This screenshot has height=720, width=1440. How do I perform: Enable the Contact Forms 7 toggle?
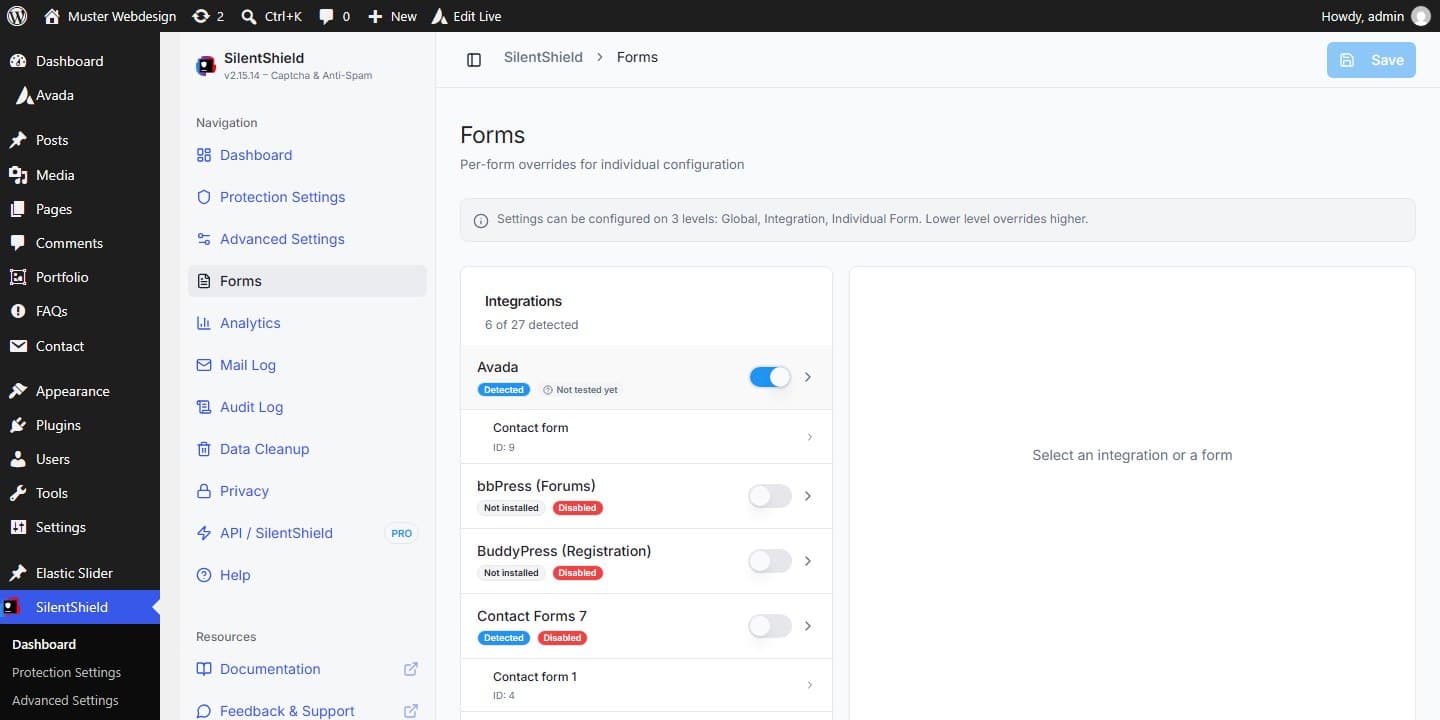[770, 626]
